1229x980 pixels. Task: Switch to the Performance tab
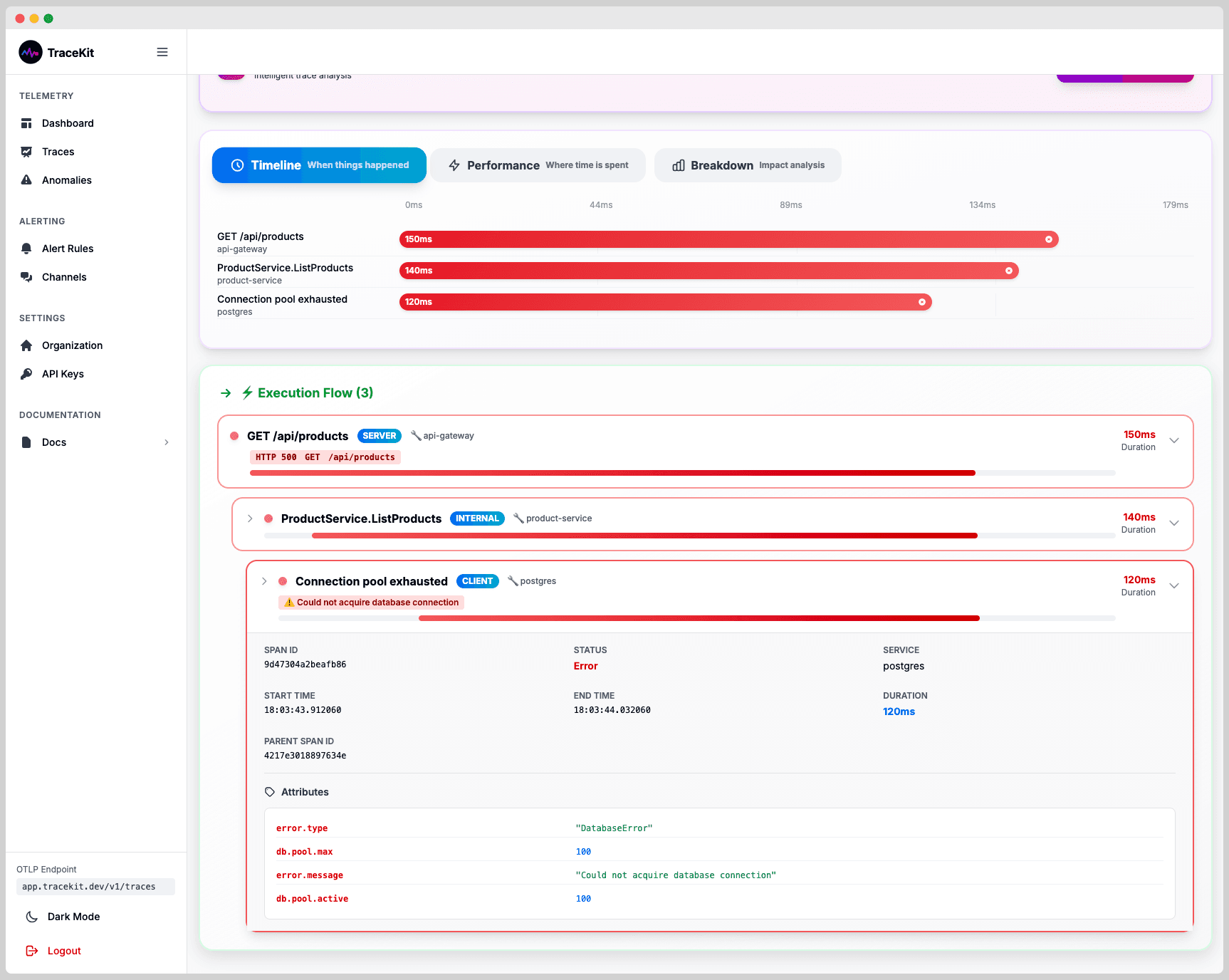pyautogui.click(x=538, y=165)
